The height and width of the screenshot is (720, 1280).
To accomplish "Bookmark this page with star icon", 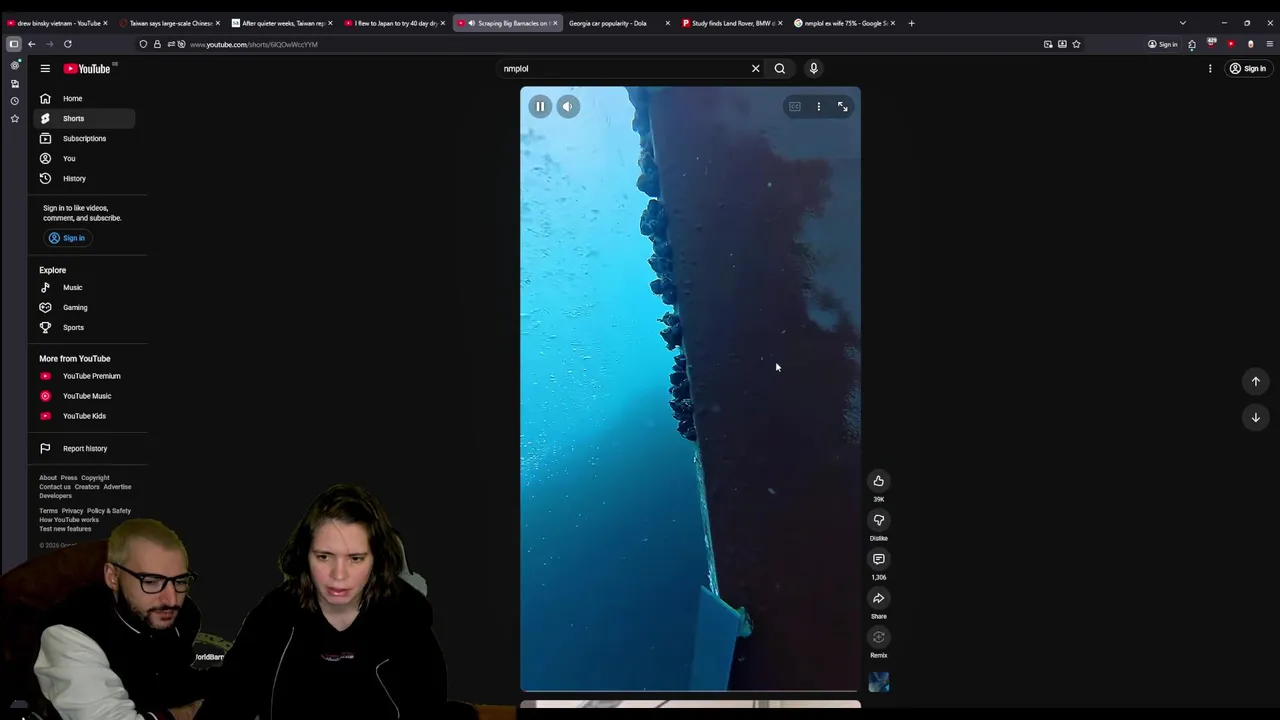I will pos(1076,44).
